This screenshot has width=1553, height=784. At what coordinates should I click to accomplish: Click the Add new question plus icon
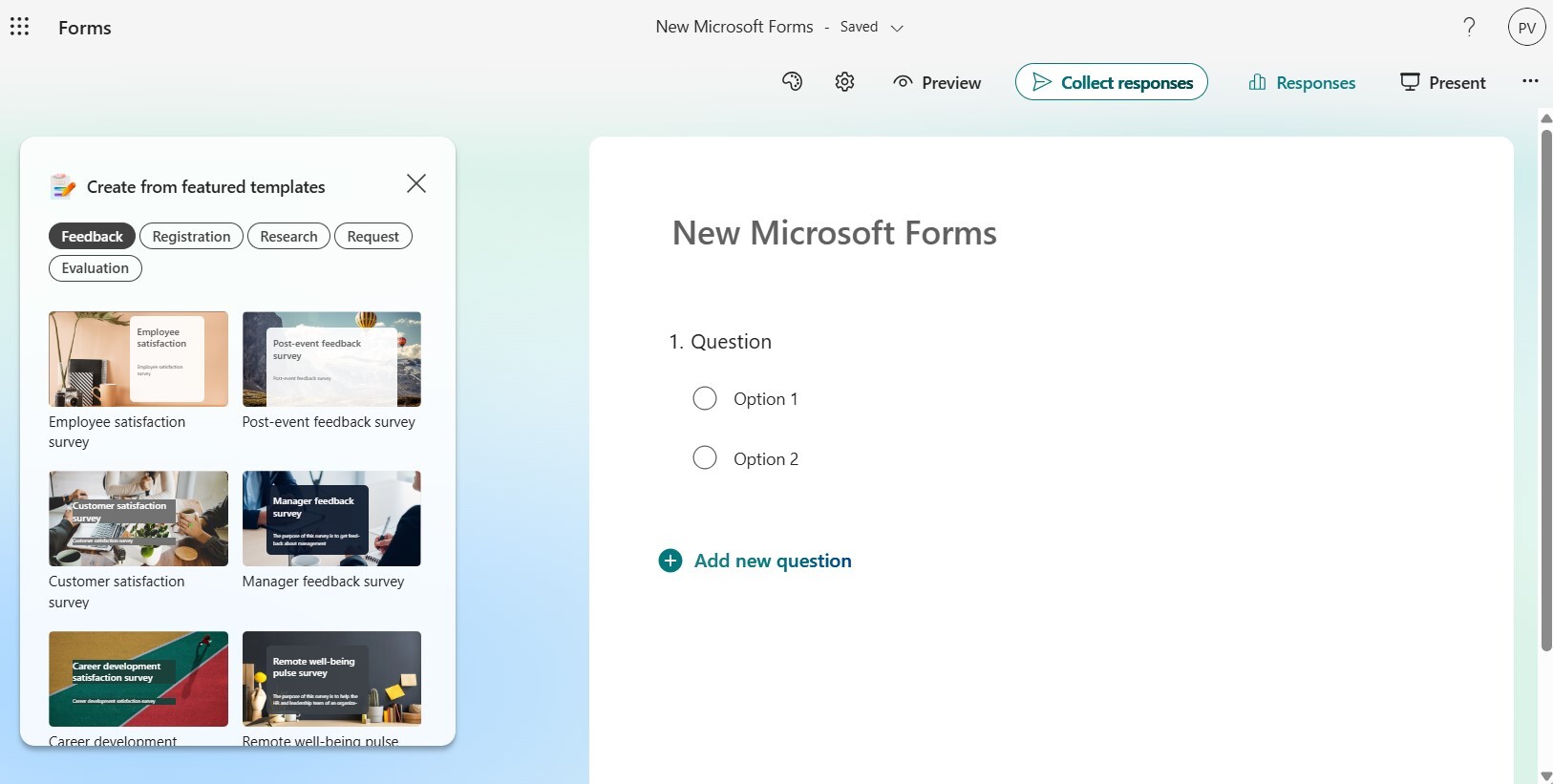coord(670,561)
